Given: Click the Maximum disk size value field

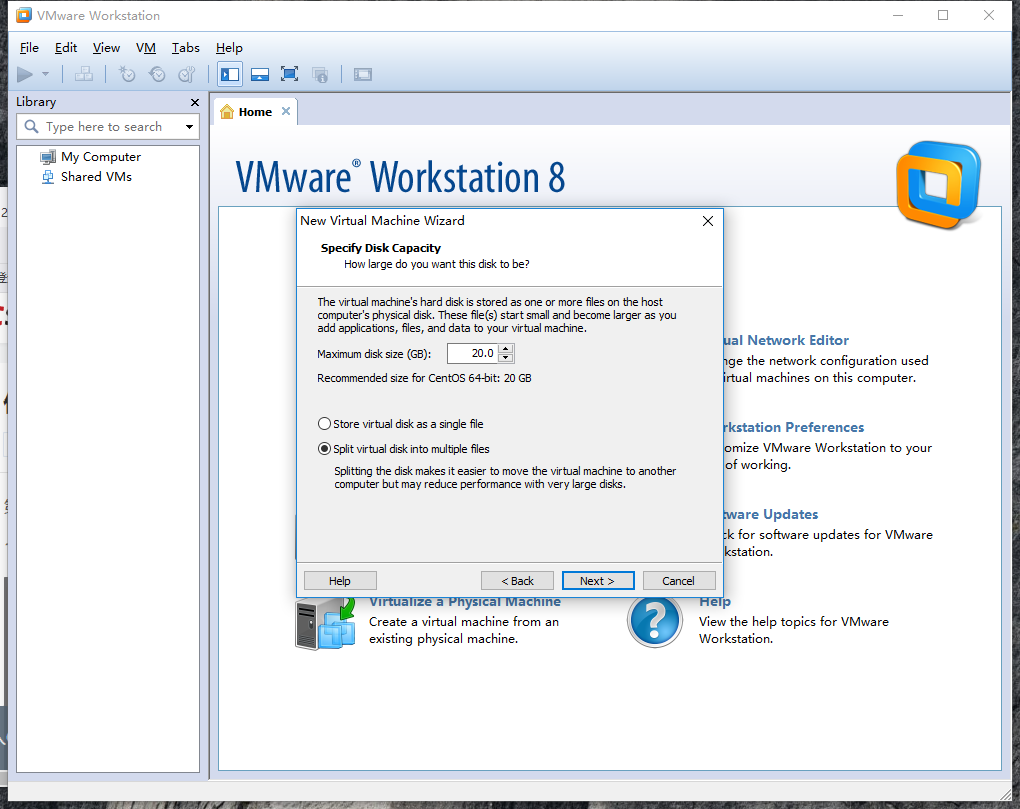Looking at the screenshot, I should pyautogui.click(x=473, y=353).
